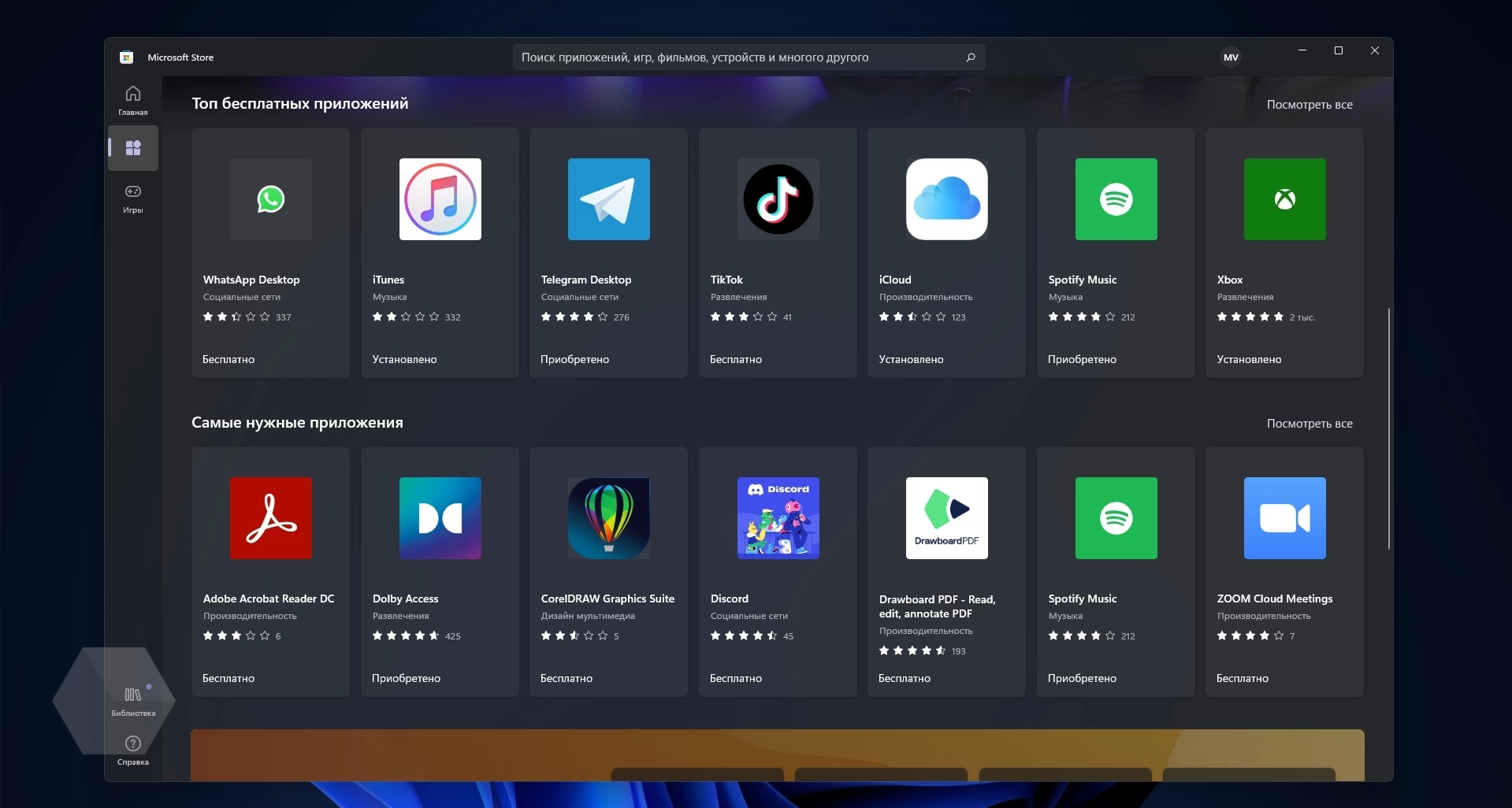This screenshot has width=1512, height=808.
Task: Click Бесплатно on Discord card
Action: coord(736,678)
